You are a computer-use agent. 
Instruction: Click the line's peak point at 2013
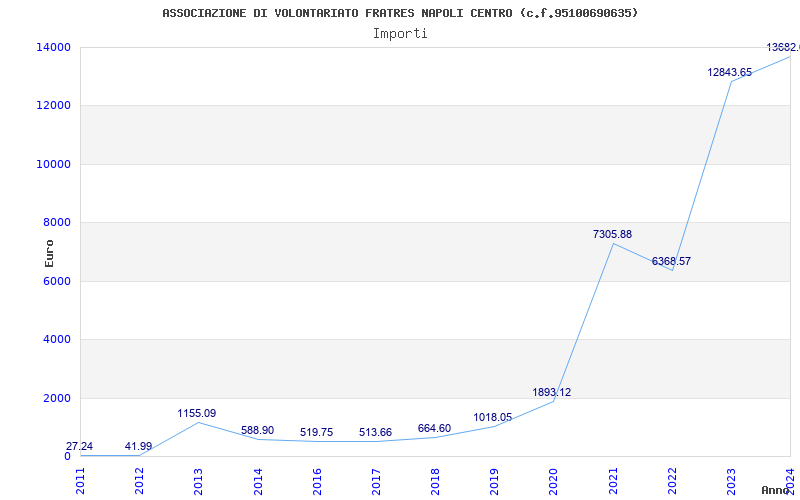tap(198, 422)
